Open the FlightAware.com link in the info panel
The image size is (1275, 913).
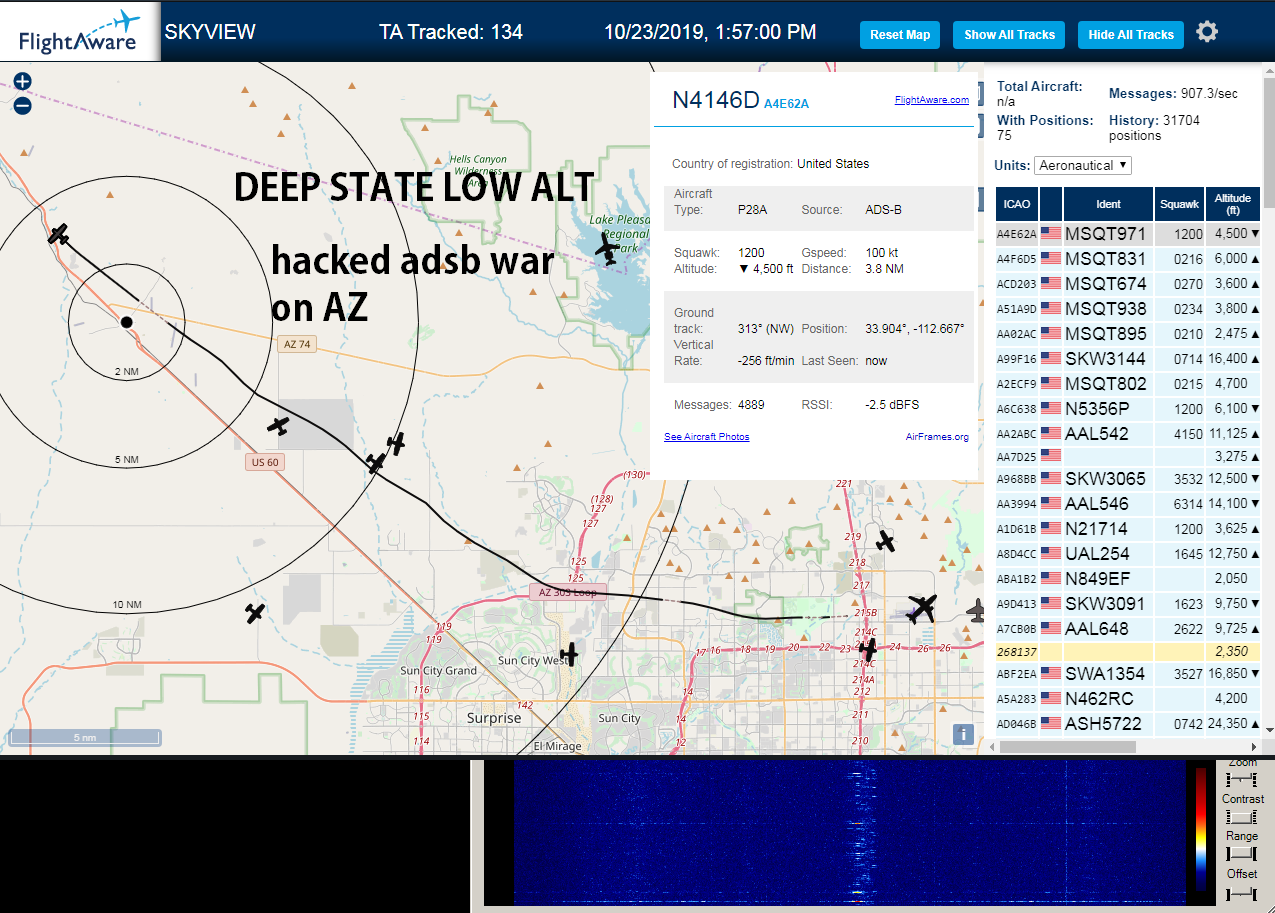pos(931,100)
